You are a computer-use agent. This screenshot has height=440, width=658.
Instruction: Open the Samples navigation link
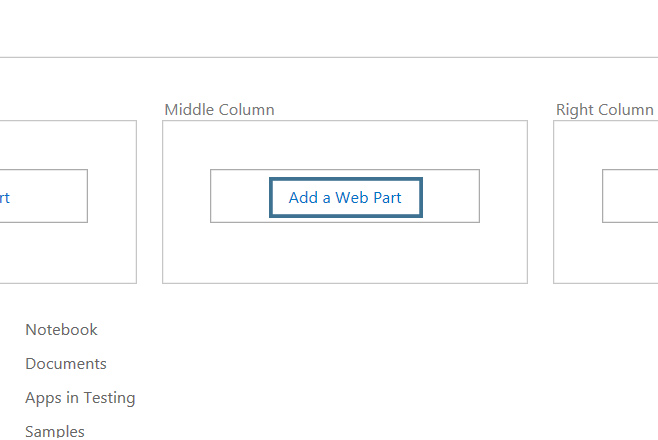coord(55,431)
